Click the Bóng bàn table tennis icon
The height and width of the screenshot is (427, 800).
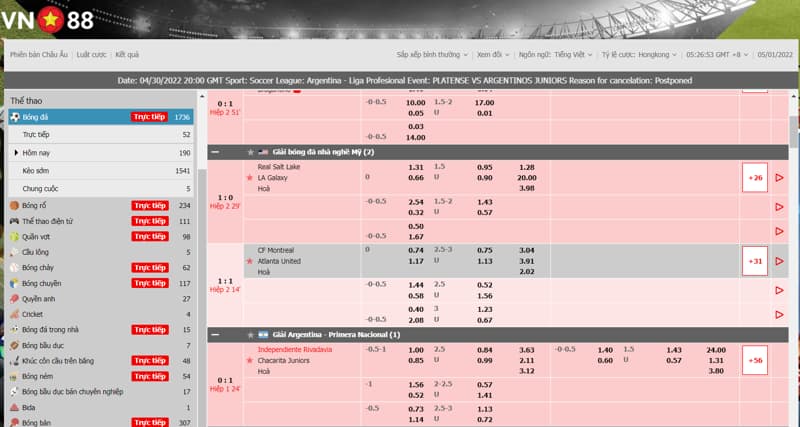14,422
